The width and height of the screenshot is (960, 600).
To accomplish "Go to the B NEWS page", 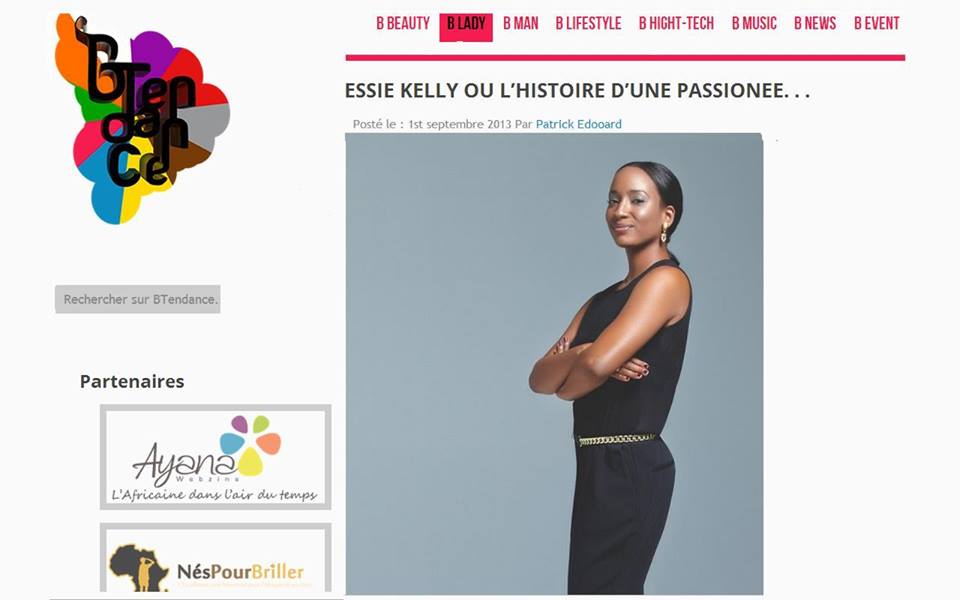I will tap(815, 24).
